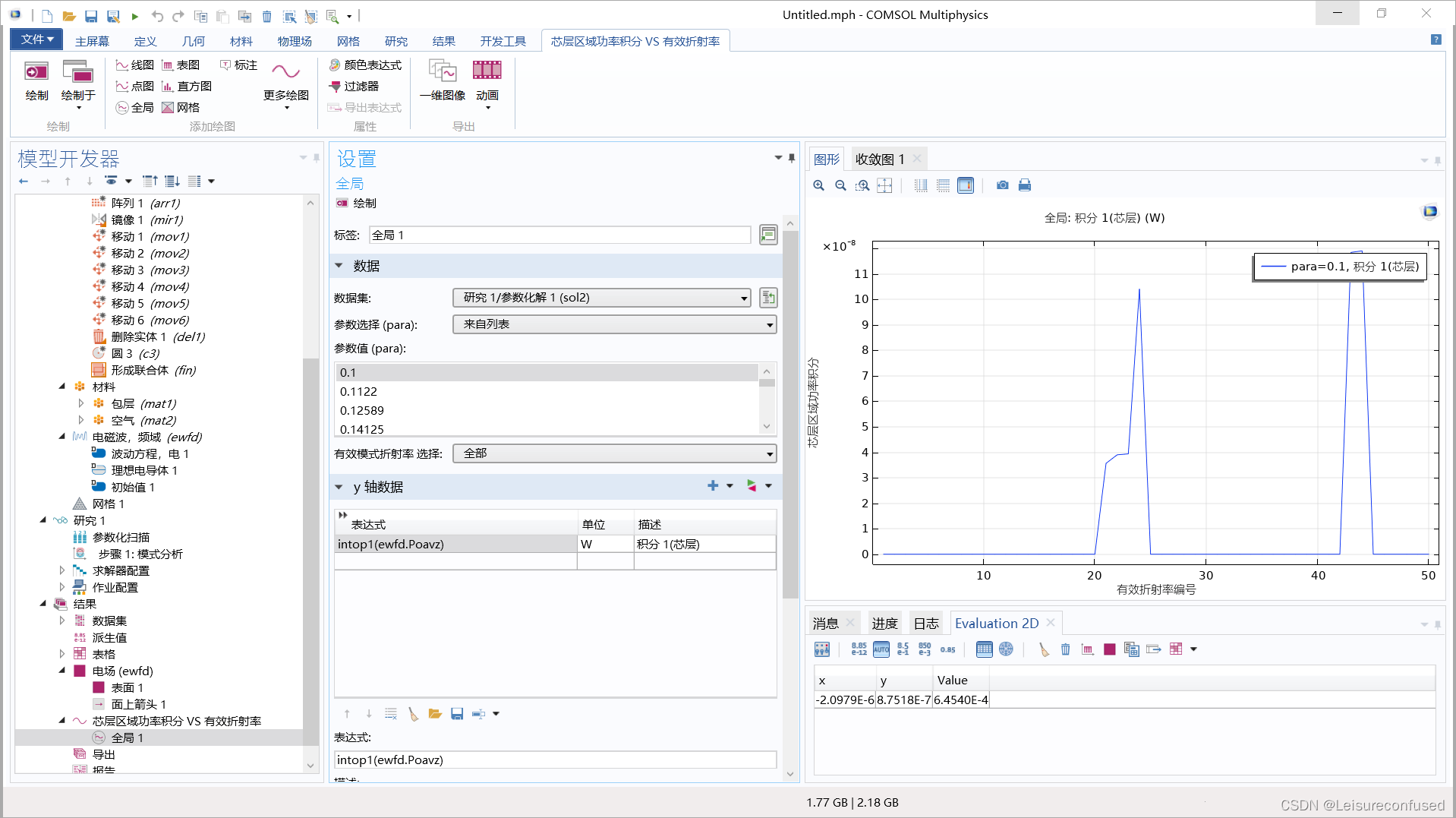Switch to the 开发工具 developer tab

pos(503,41)
